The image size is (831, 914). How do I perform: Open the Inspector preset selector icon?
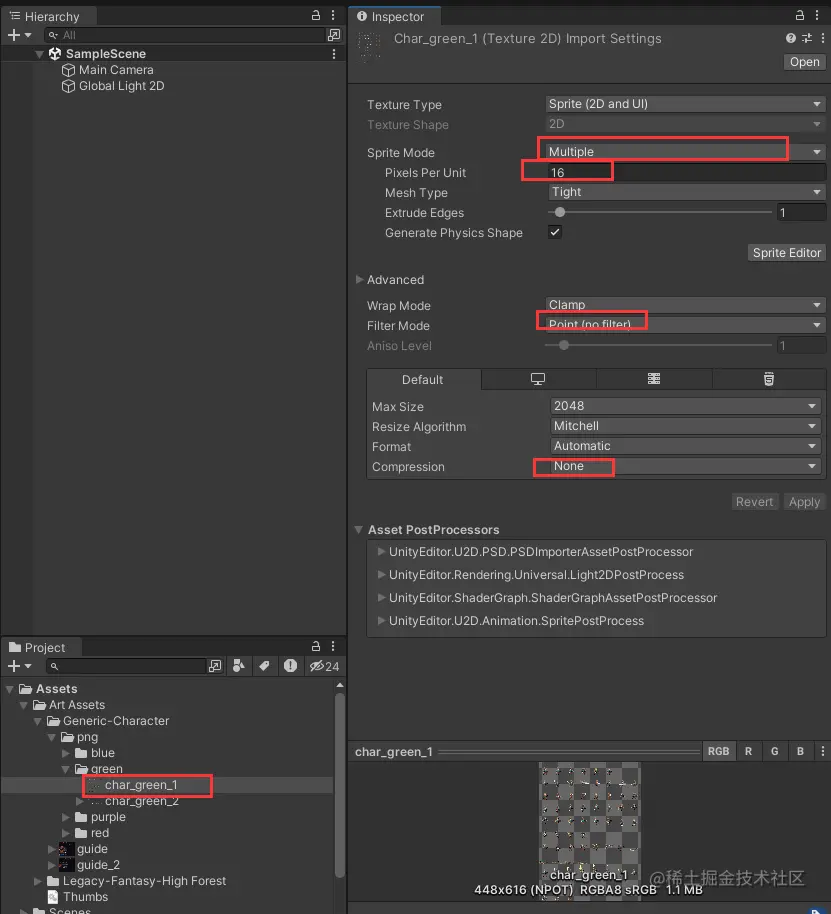click(x=807, y=38)
